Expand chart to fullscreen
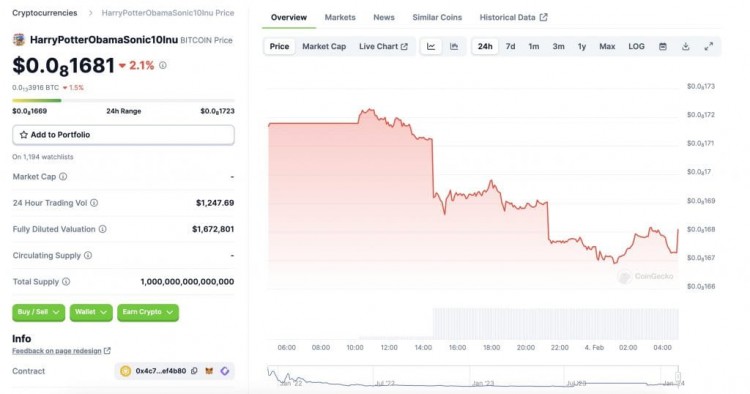 click(708, 46)
